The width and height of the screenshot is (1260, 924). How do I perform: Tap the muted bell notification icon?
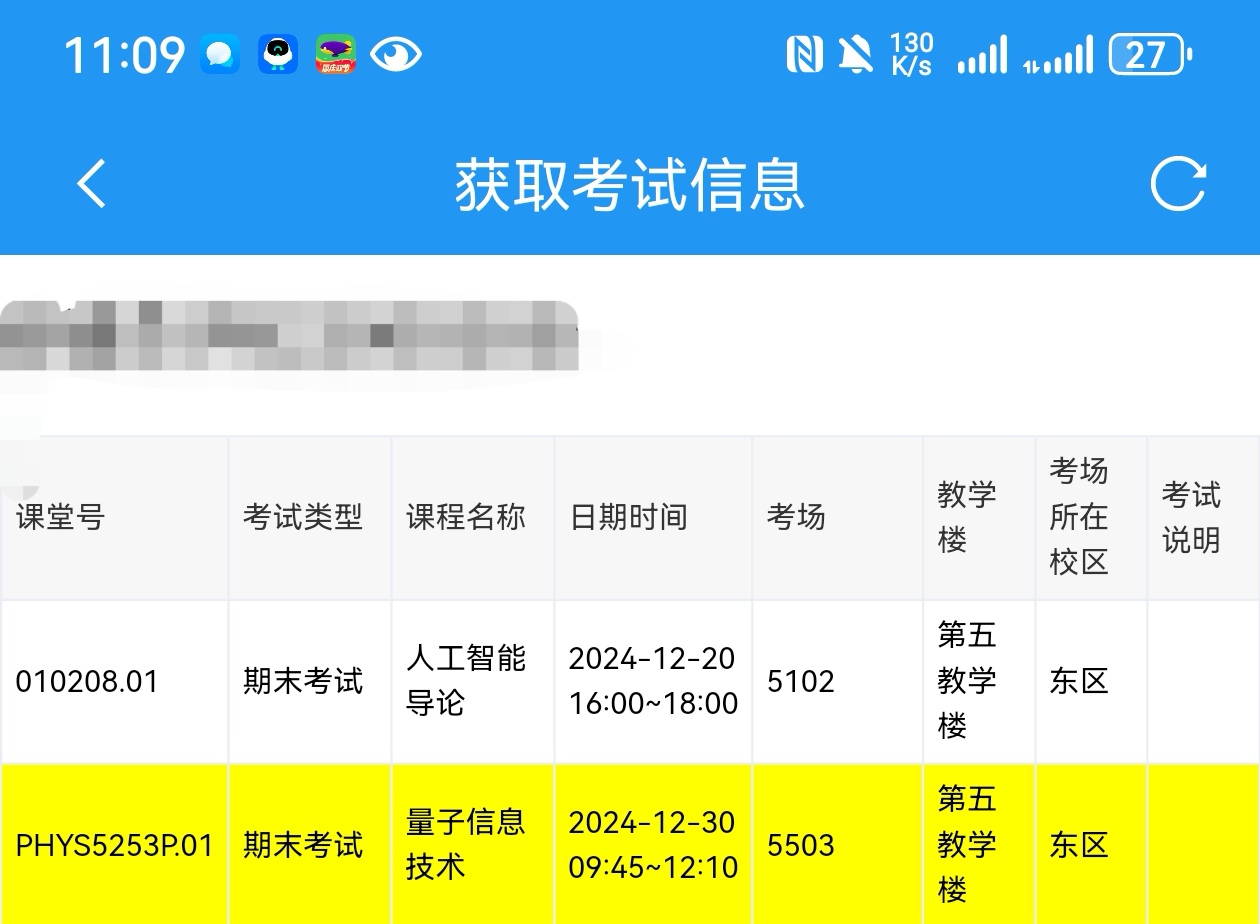[855, 55]
